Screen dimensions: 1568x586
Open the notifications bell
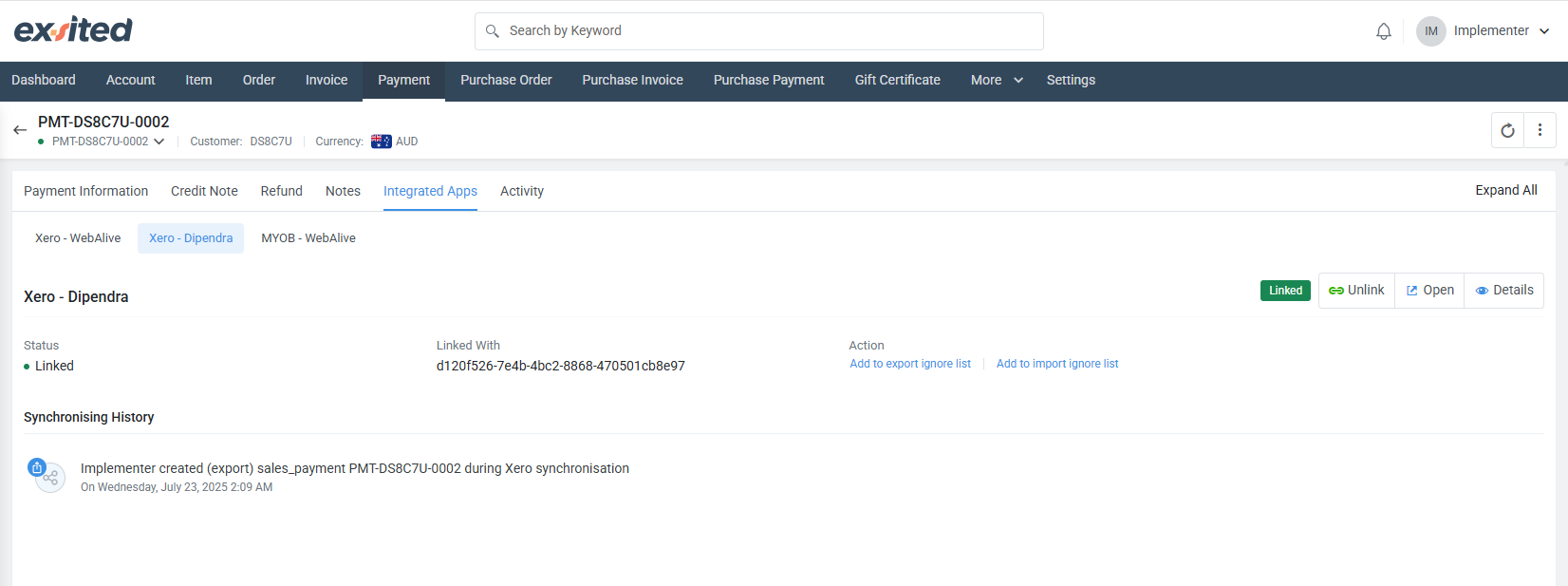tap(1384, 31)
